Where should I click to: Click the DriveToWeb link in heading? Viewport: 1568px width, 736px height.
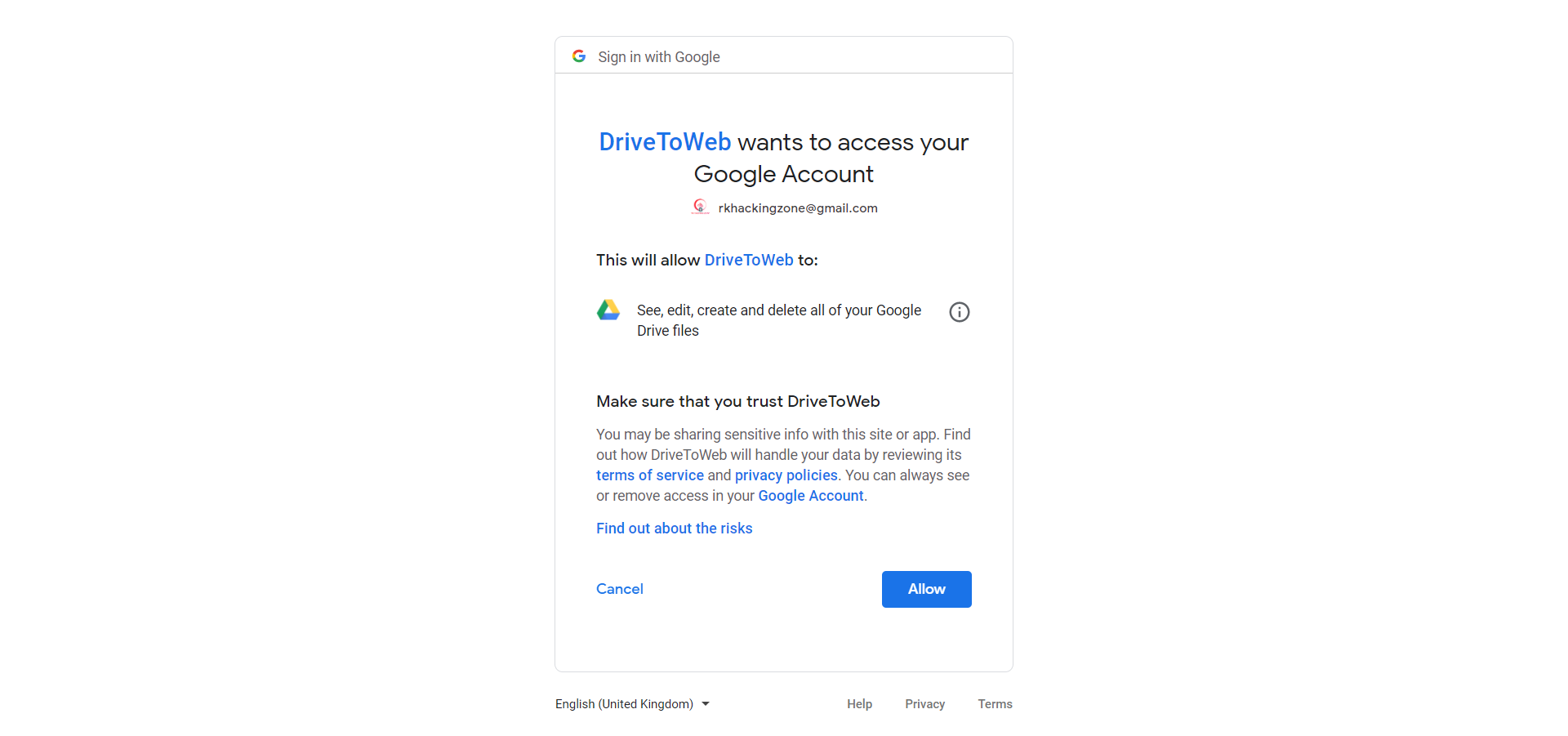click(x=666, y=142)
